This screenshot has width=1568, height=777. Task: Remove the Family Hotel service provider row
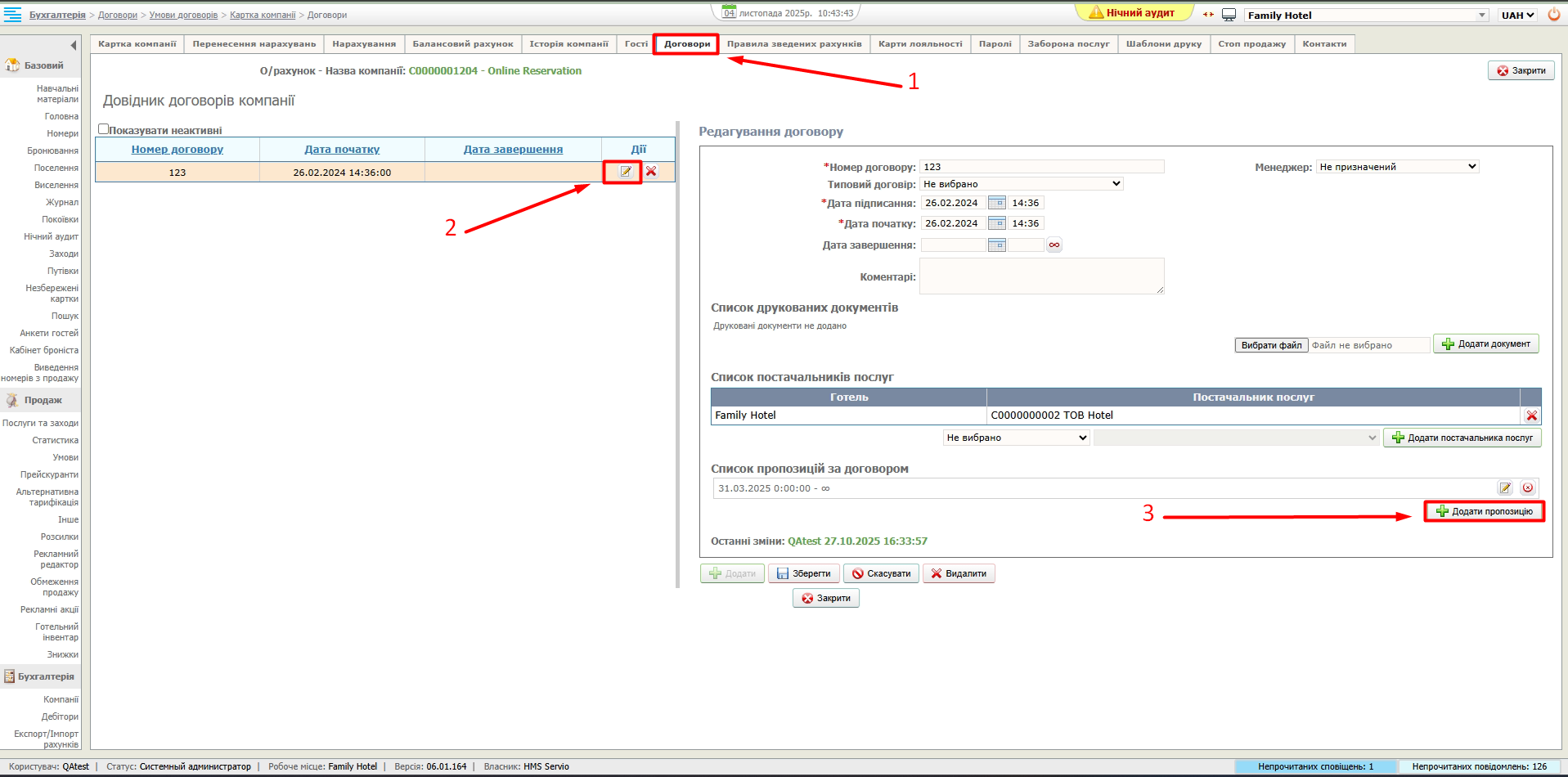1531,415
